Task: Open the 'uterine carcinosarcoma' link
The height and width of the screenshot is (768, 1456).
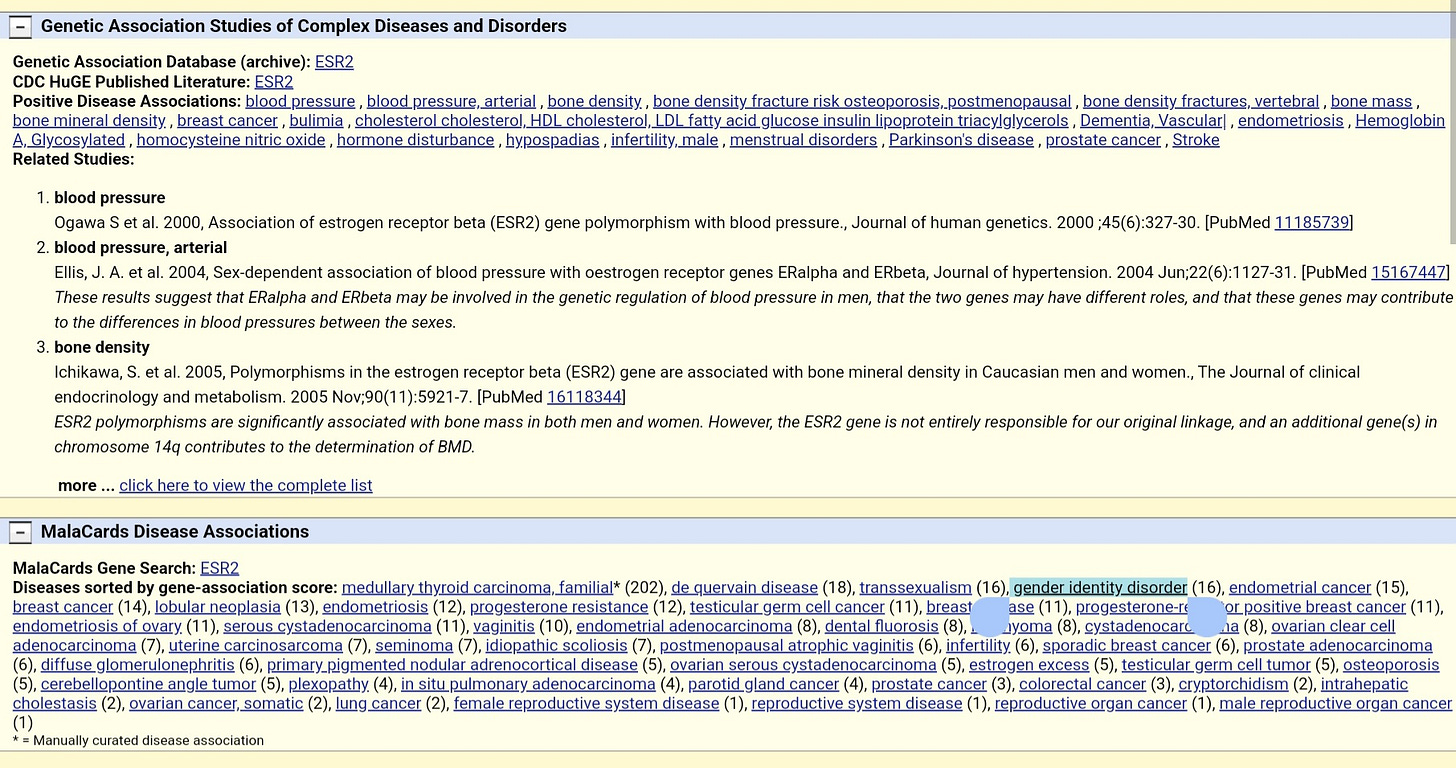Action: pos(256,646)
